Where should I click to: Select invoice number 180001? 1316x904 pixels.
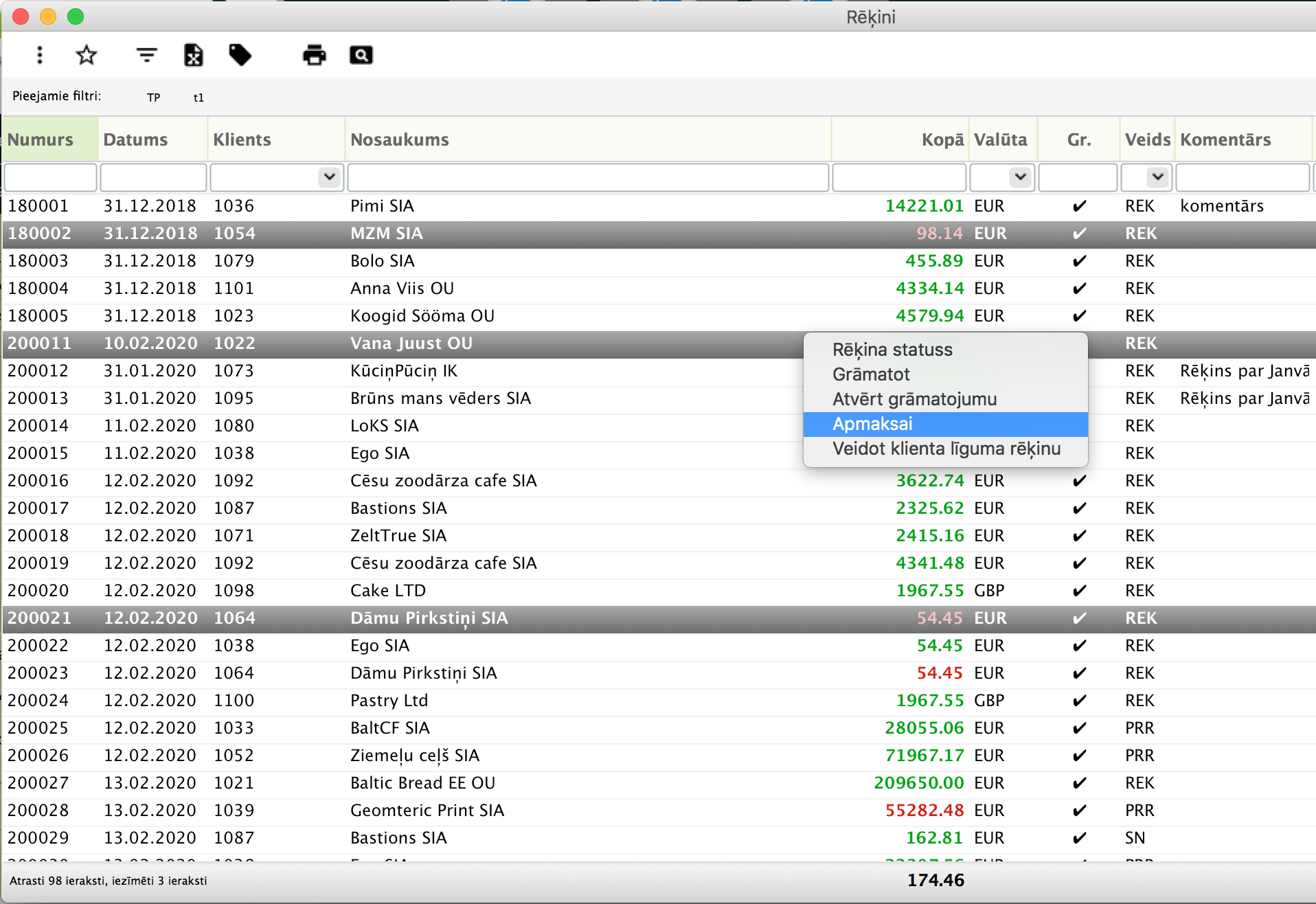tap(38, 206)
